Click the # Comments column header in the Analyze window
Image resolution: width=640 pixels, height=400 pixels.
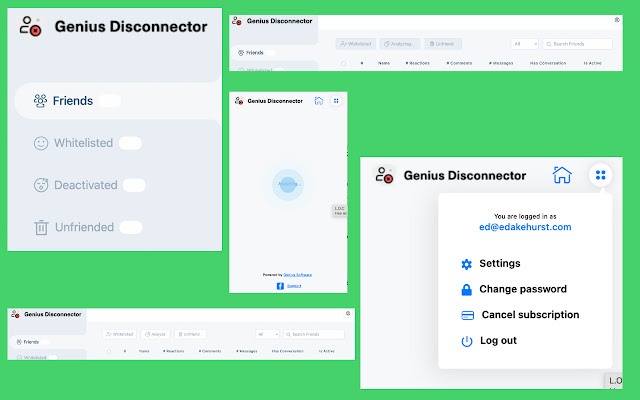pyautogui.click(x=210, y=351)
